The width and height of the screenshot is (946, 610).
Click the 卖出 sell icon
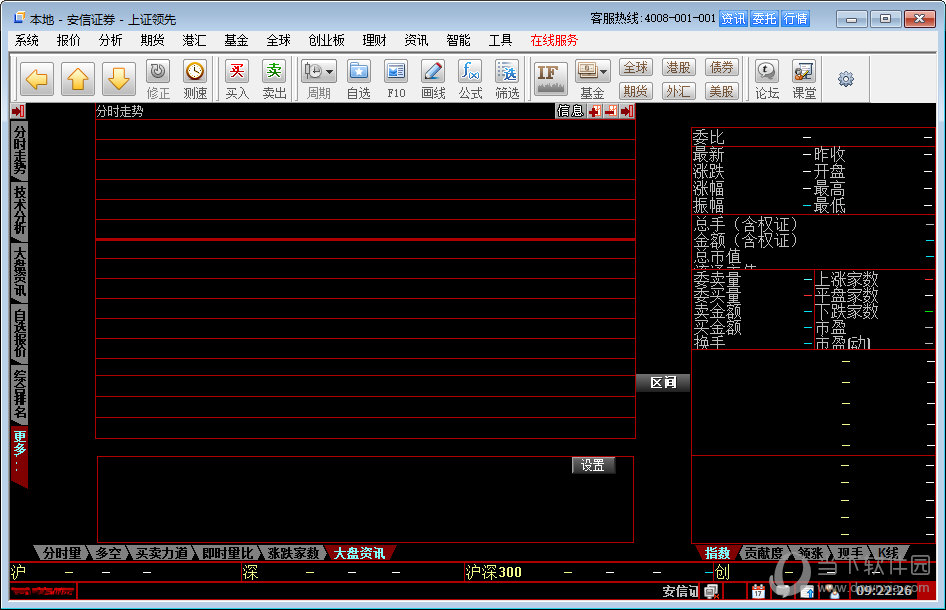click(x=274, y=79)
